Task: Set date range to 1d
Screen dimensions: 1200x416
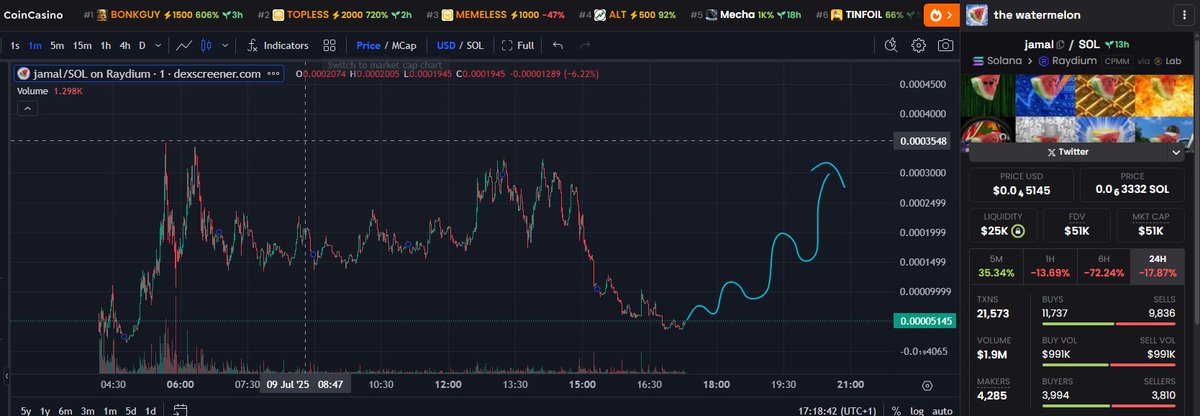Action: [150, 410]
